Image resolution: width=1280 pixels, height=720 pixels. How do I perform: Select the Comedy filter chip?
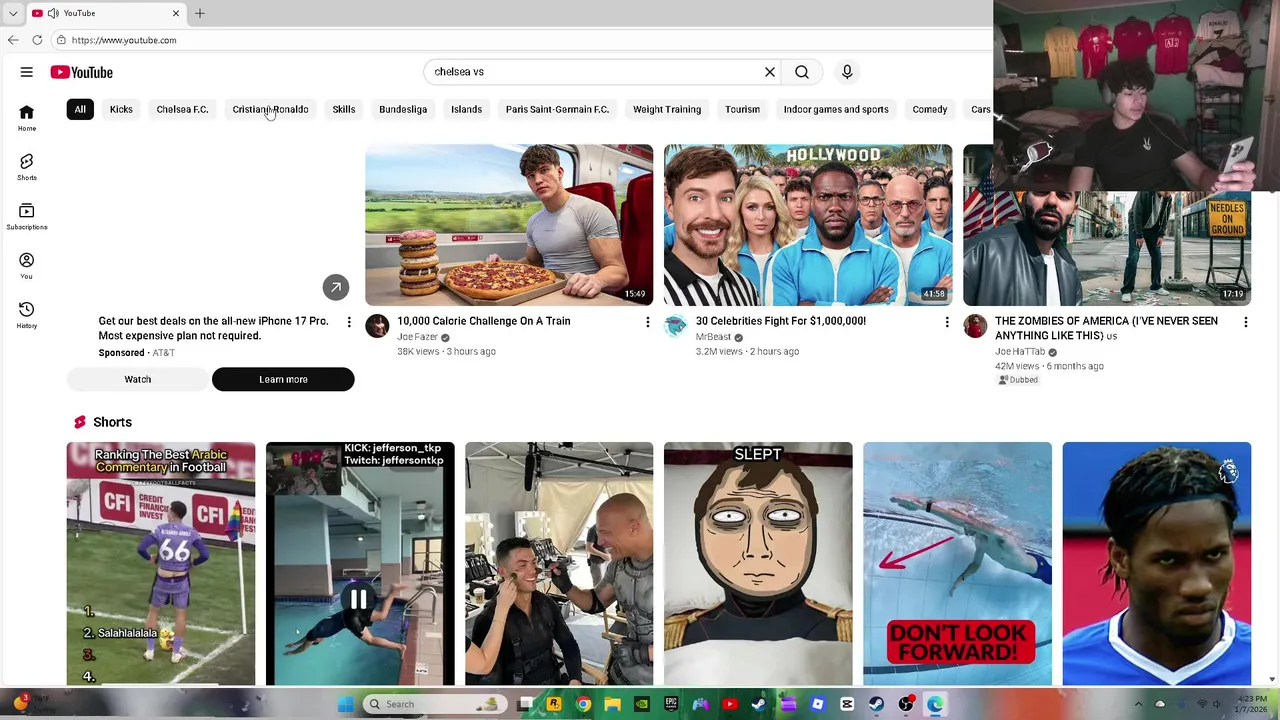coord(930,109)
